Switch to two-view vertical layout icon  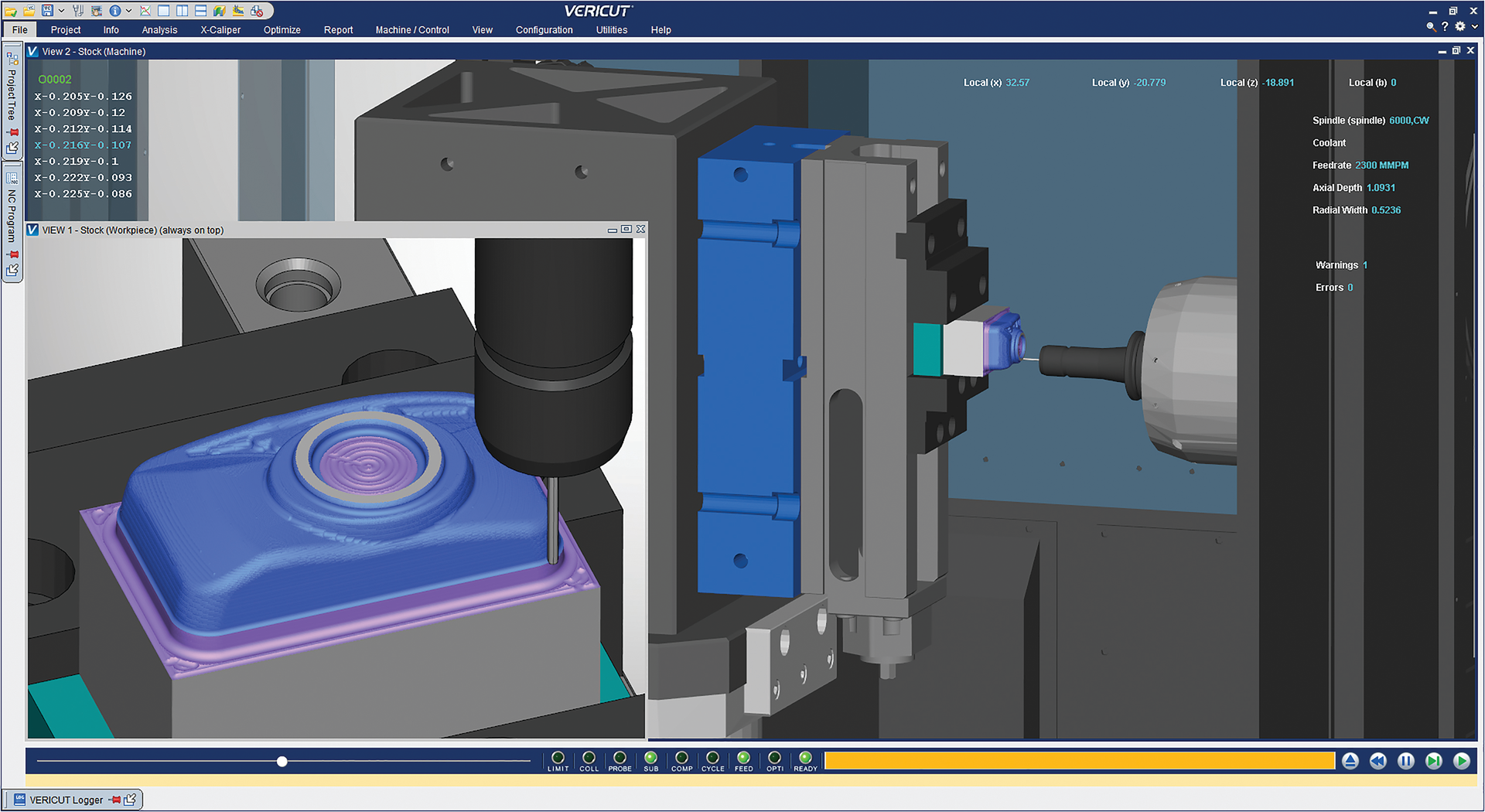tap(182, 10)
